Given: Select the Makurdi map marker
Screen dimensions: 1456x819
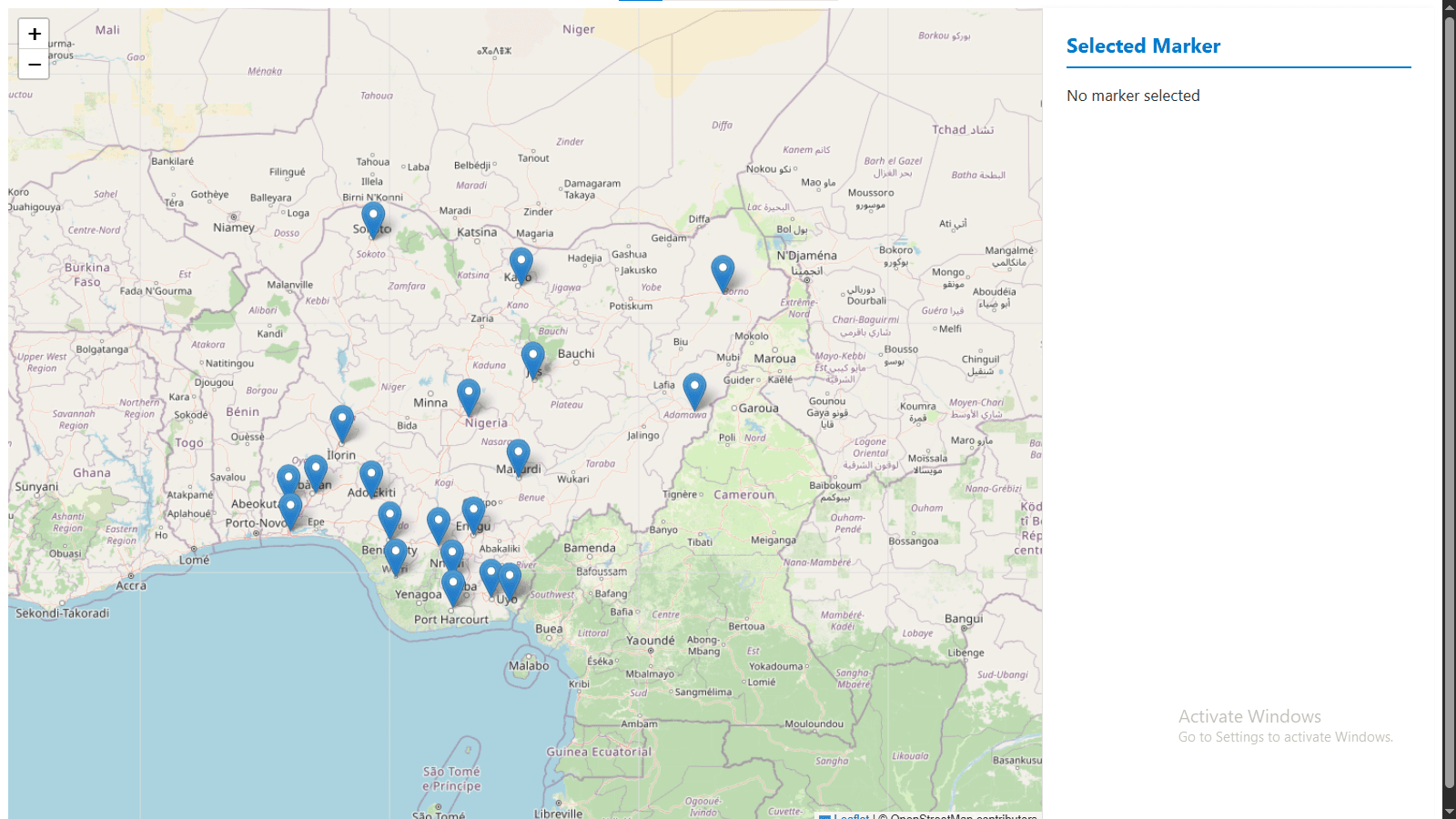Looking at the screenshot, I should click(x=518, y=455).
